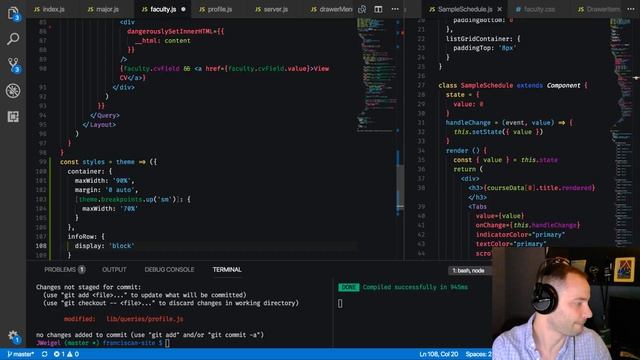Open the Extensions view
The height and width of the screenshot is (360, 640).
click(x=13, y=117)
